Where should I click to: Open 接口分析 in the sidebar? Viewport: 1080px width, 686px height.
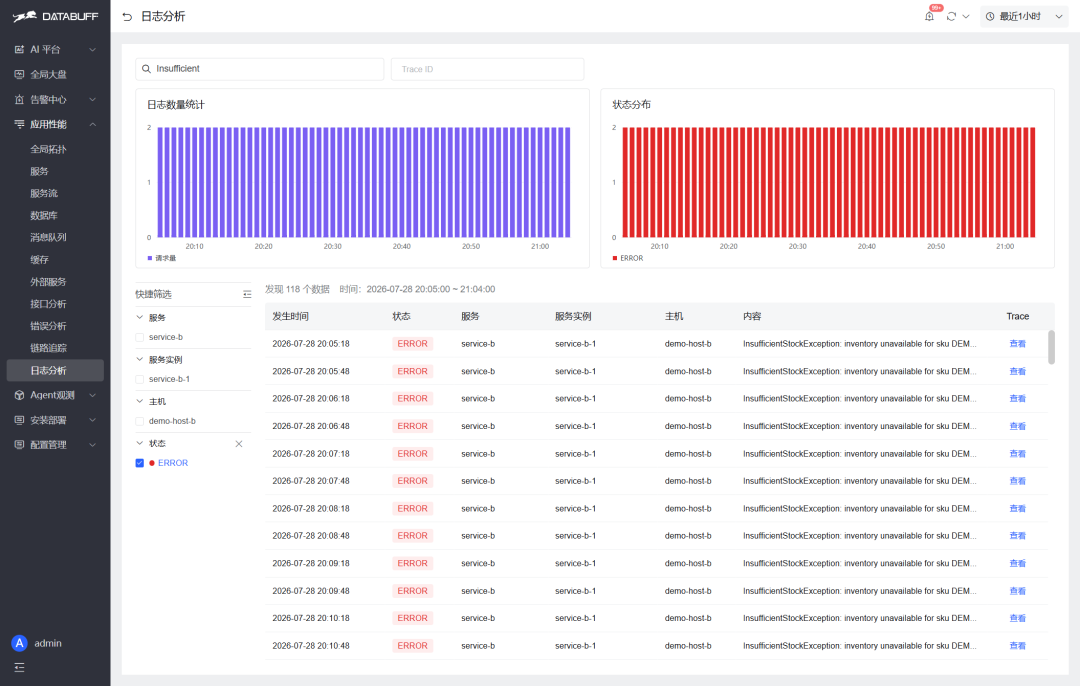(48, 304)
